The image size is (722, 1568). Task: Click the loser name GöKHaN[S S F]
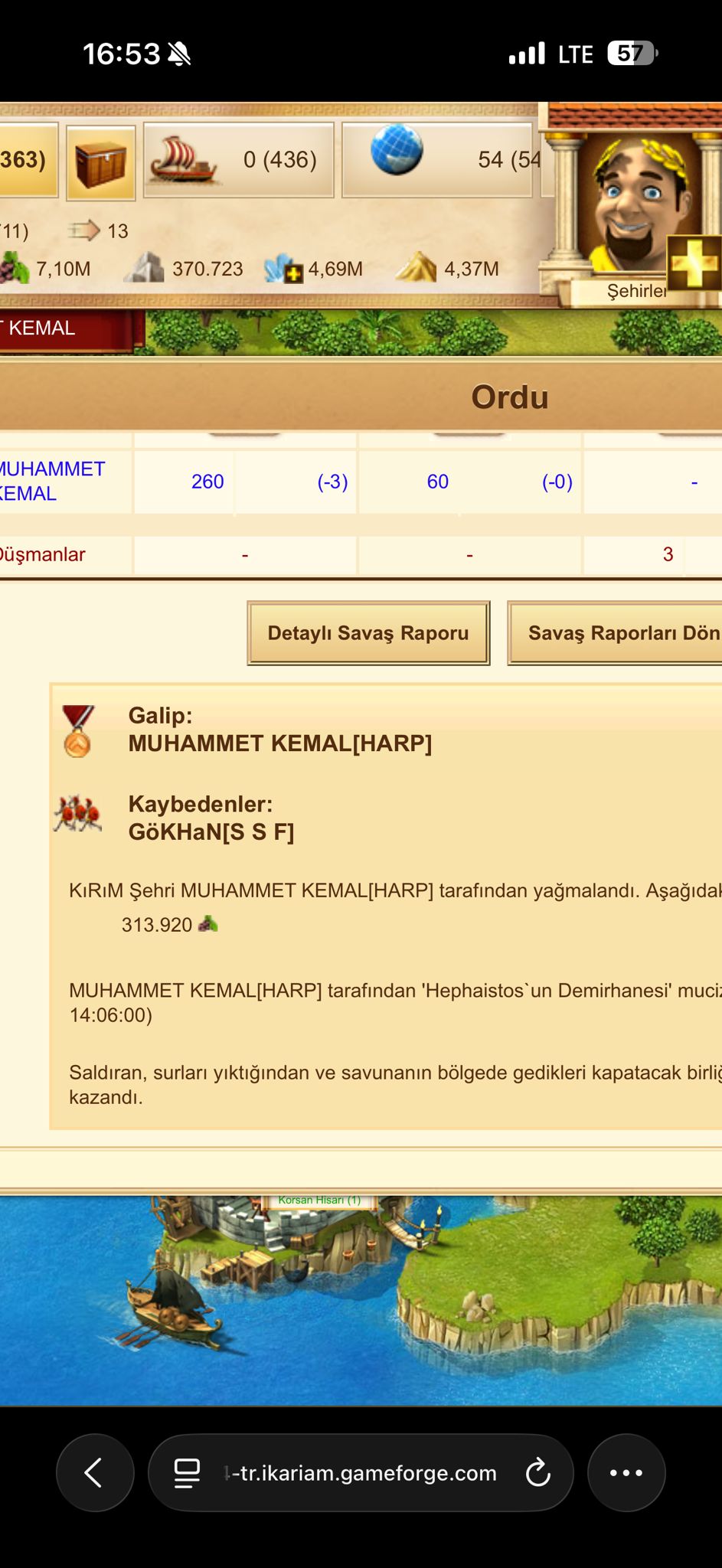coord(211,832)
